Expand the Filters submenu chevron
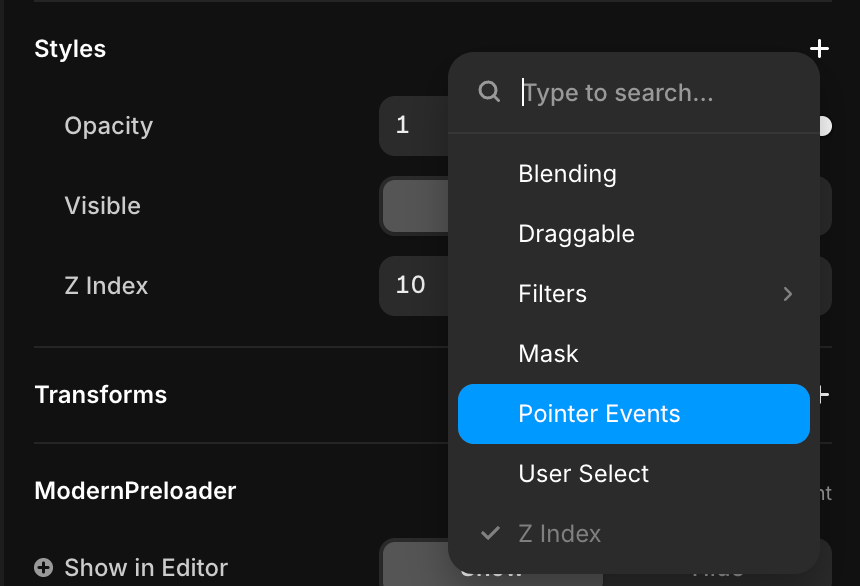Image resolution: width=860 pixels, height=586 pixels. click(x=788, y=294)
